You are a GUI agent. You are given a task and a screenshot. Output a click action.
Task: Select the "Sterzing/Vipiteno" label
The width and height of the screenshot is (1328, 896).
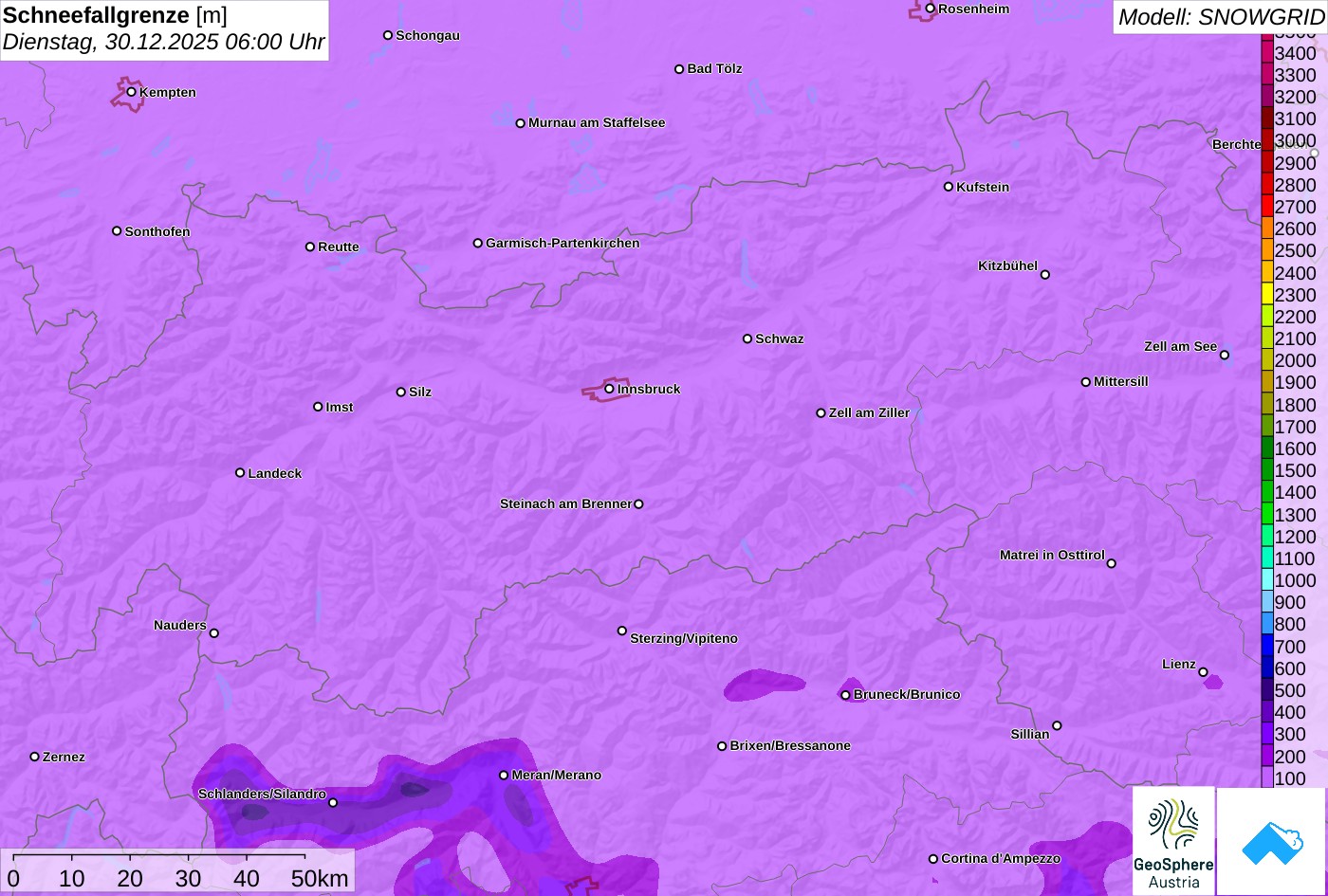tap(684, 638)
